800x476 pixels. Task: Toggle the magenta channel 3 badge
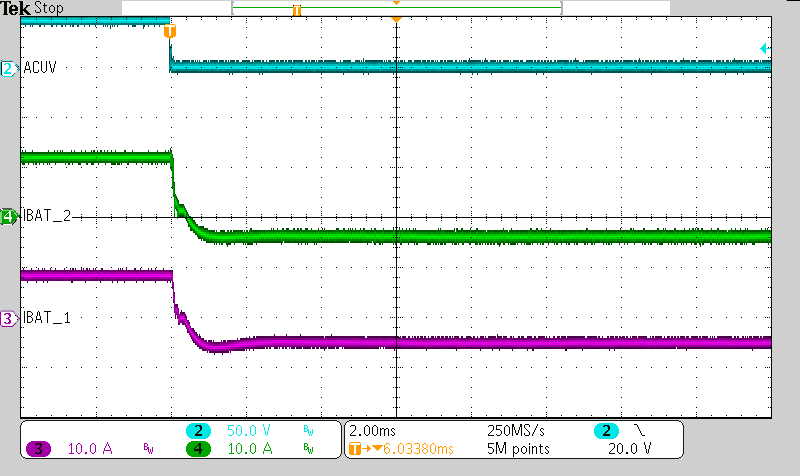point(39,449)
